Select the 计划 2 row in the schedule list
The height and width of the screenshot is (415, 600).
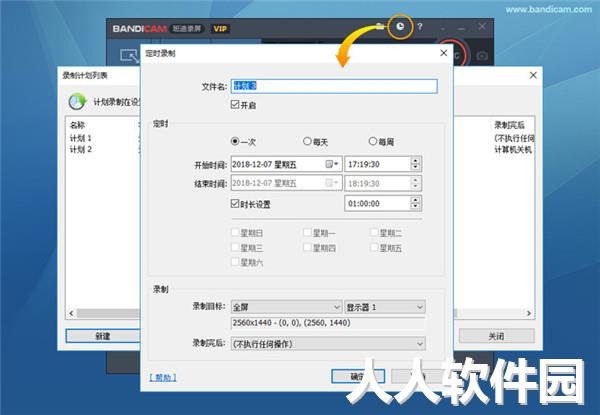[80, 149]
